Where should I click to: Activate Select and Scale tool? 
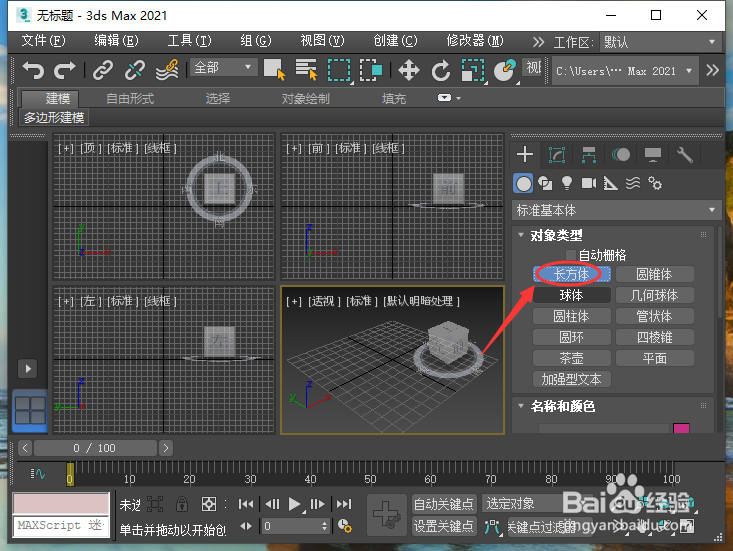[x=473, y=71]
